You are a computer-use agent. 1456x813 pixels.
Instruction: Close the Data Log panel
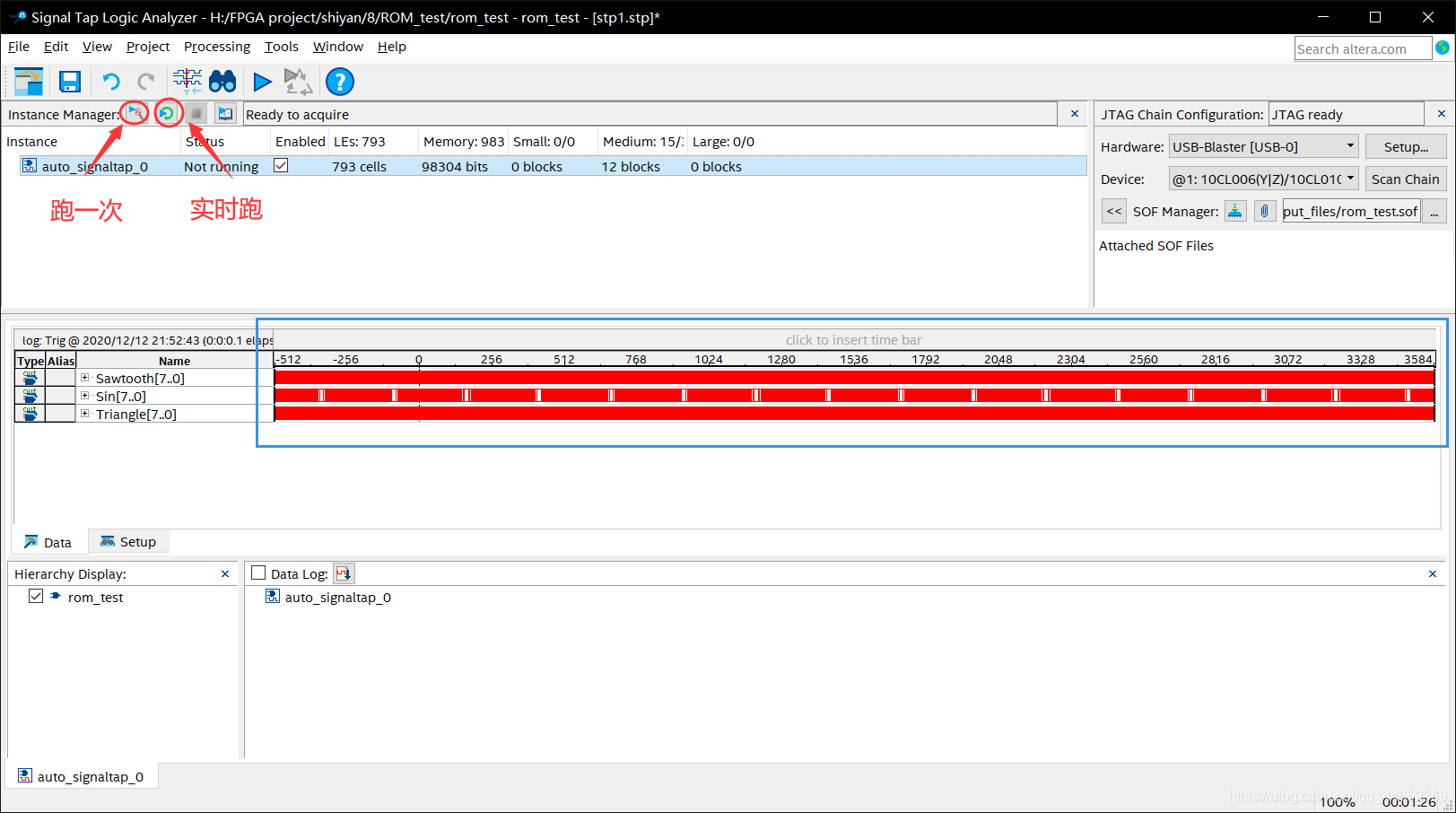coord(1433,574)
